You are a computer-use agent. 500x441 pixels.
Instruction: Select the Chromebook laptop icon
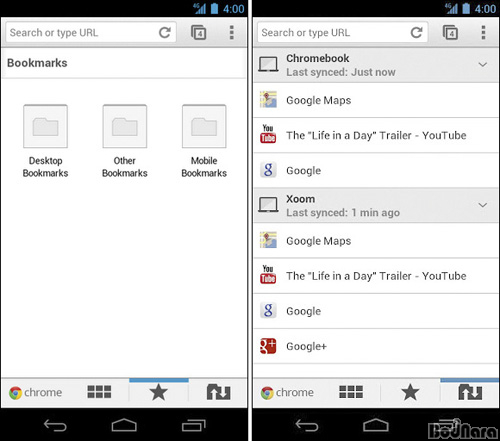click(268, 64)
